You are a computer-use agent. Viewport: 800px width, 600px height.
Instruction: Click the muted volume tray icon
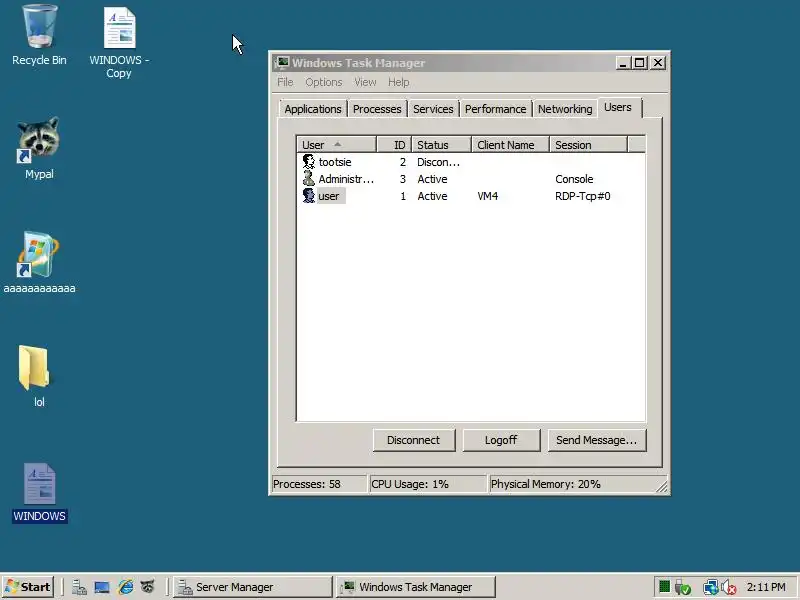point(729,588)
